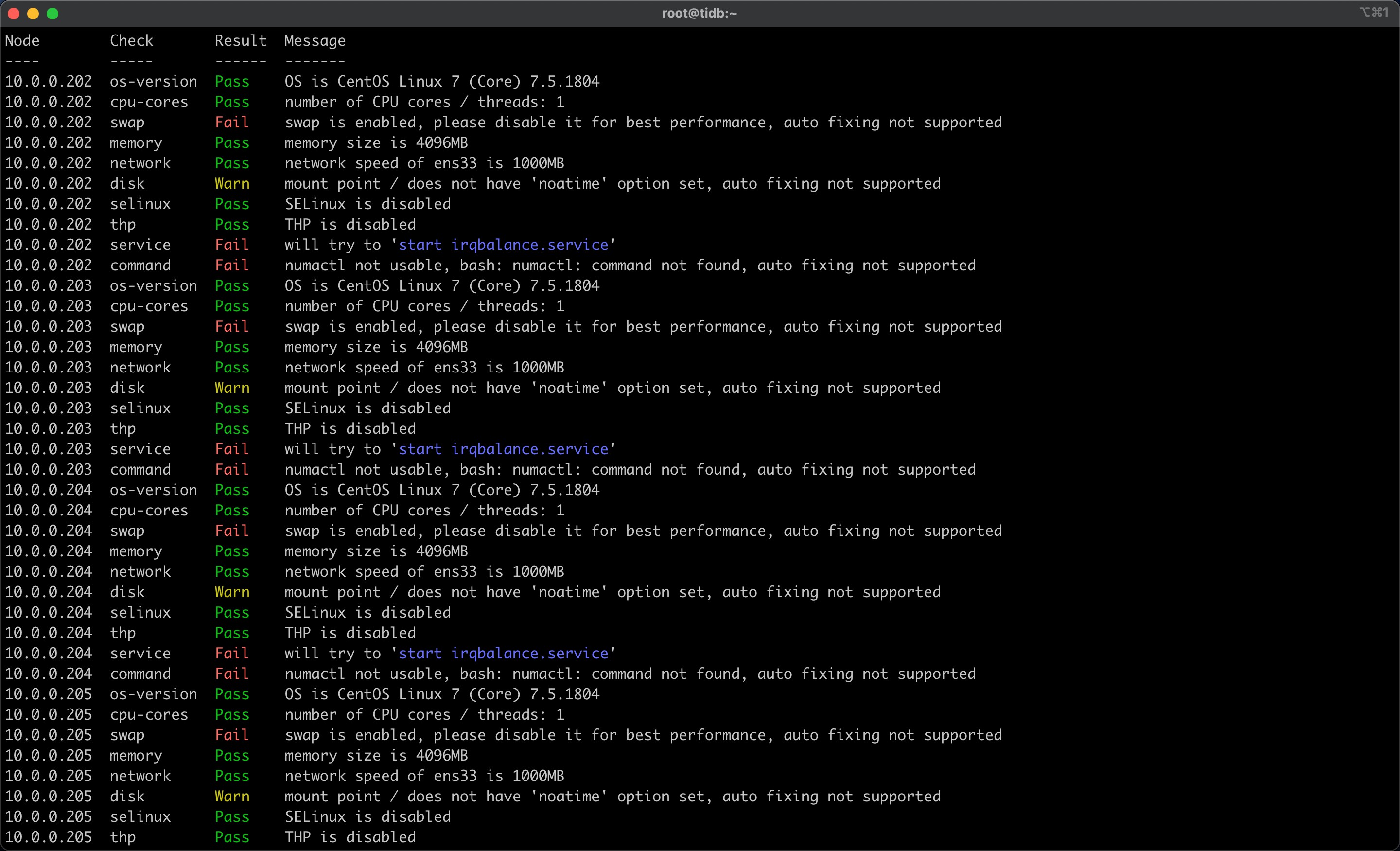Click 'SELinux is disabled' for node 10.0.0.202
This screenshot has height=851, width=1400.
tap(367, 205)
